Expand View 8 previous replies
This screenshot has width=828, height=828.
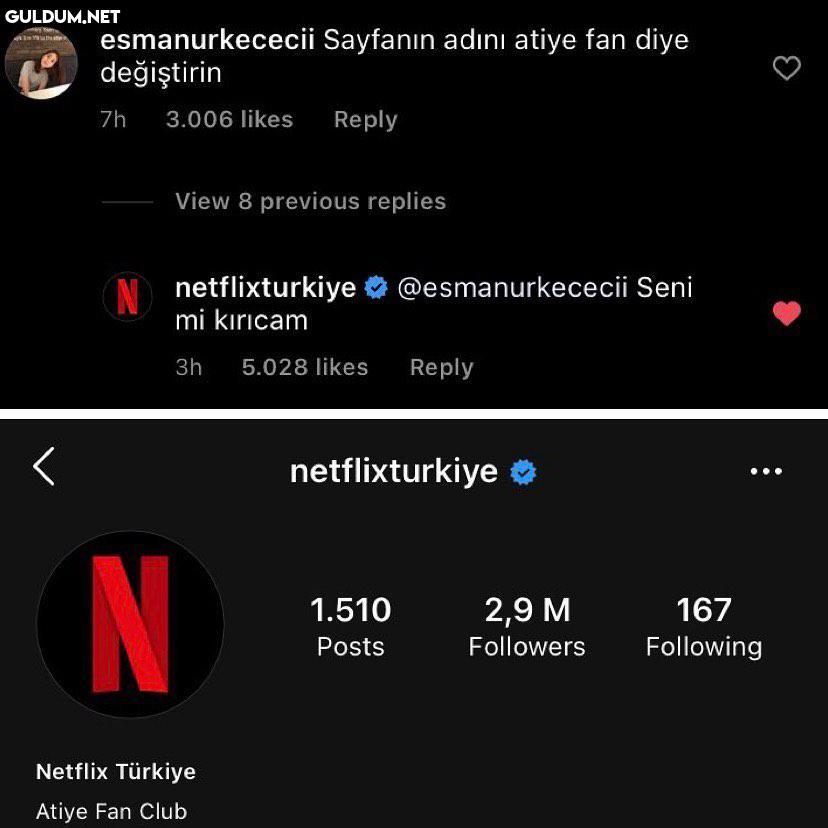[x=310, y=201]
